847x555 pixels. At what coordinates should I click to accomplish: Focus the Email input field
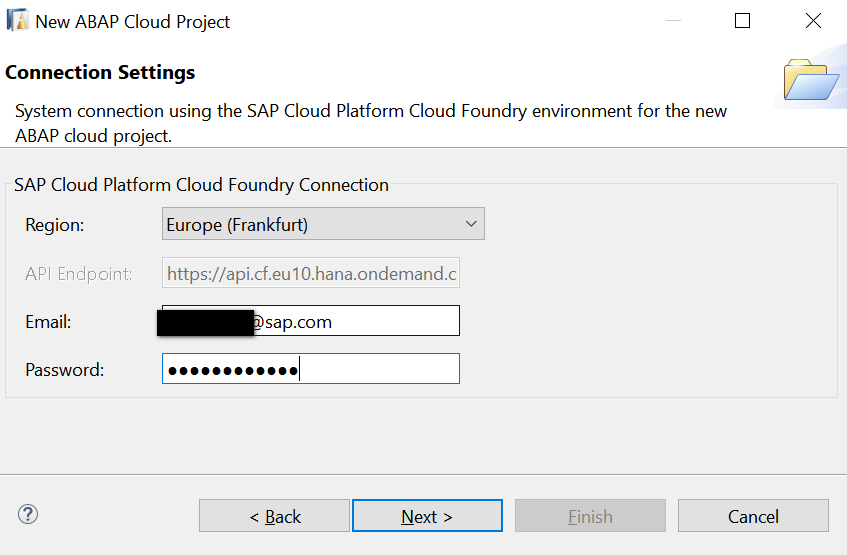(x=355, y=322)
